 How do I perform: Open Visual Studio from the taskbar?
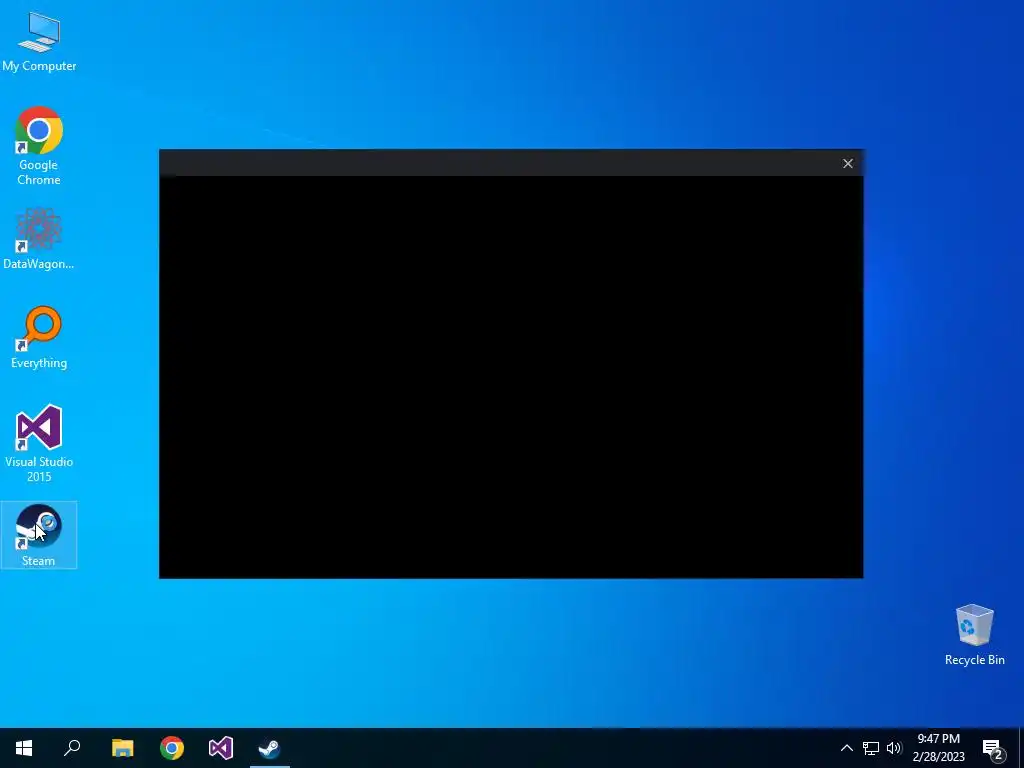221,748
